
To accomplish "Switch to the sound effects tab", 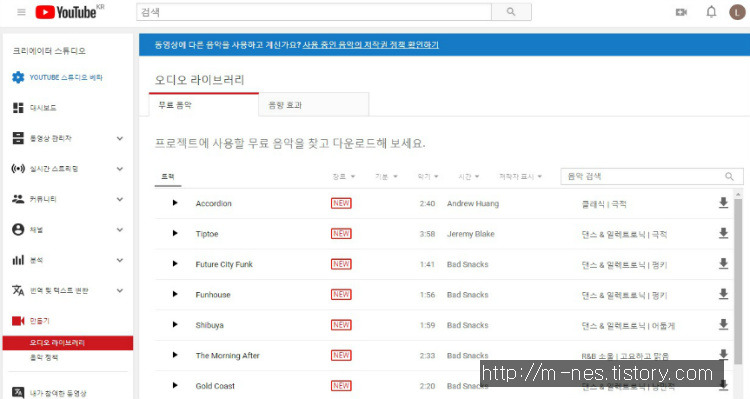I will click(313, 105).
